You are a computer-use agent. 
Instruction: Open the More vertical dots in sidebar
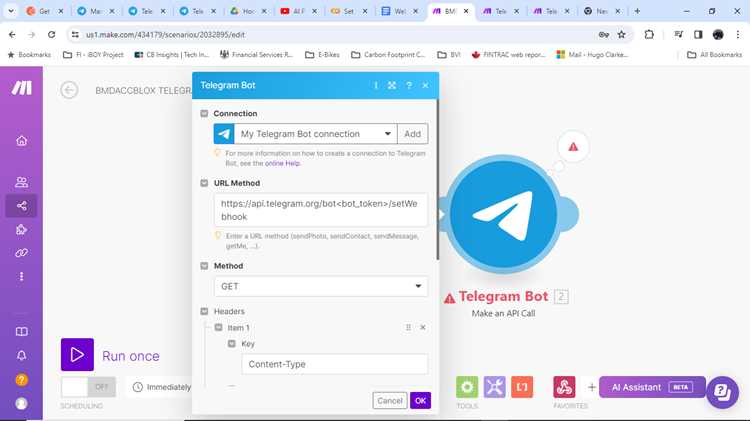[22, 277]
